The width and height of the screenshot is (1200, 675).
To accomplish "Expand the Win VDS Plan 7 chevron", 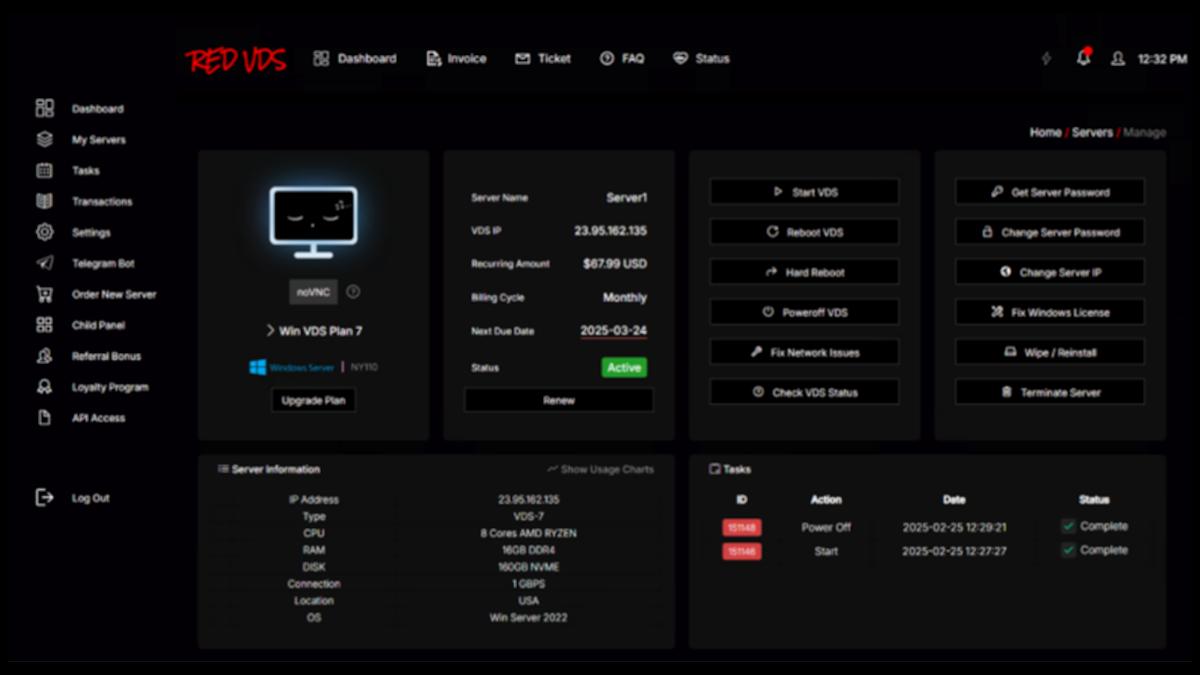I will [x=270, y=331].
